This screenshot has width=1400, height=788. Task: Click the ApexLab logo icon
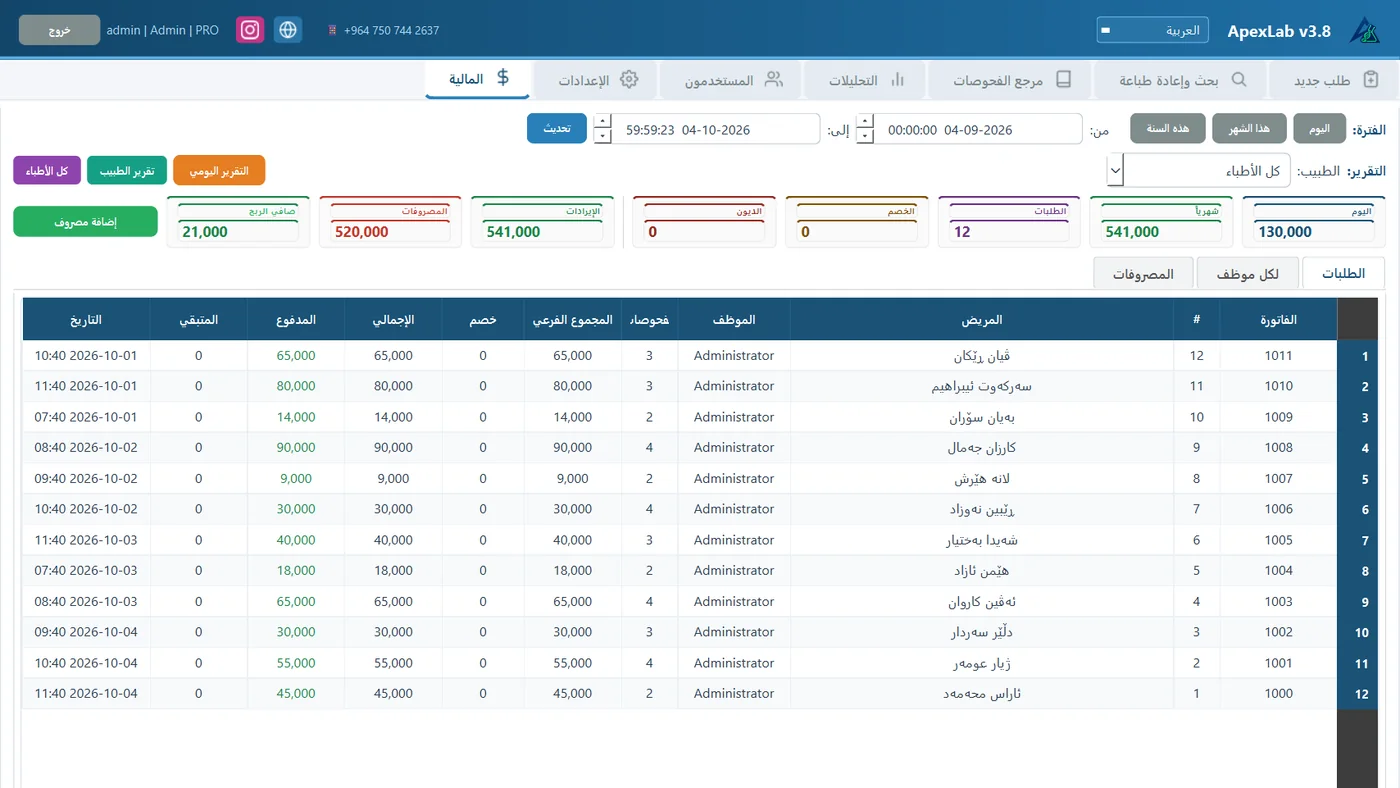tap(1364, 31)
